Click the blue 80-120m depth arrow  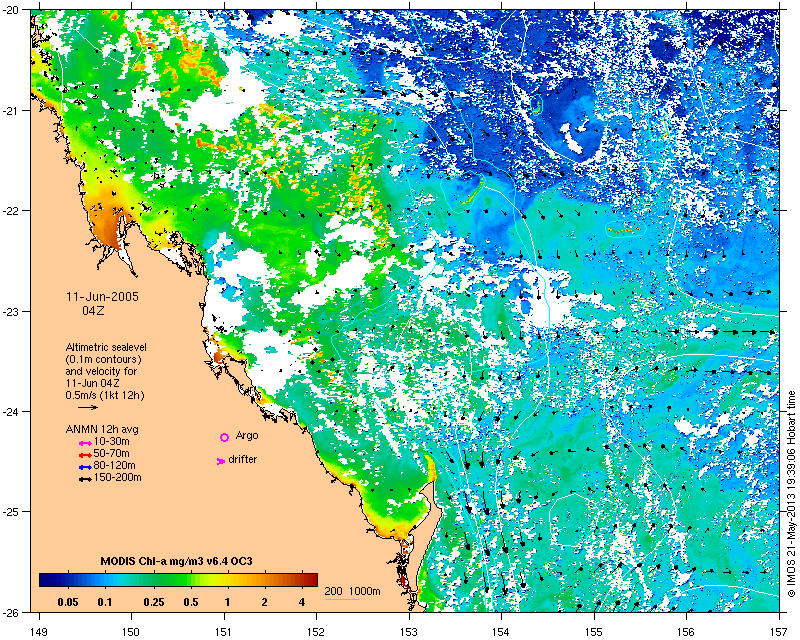85,467
